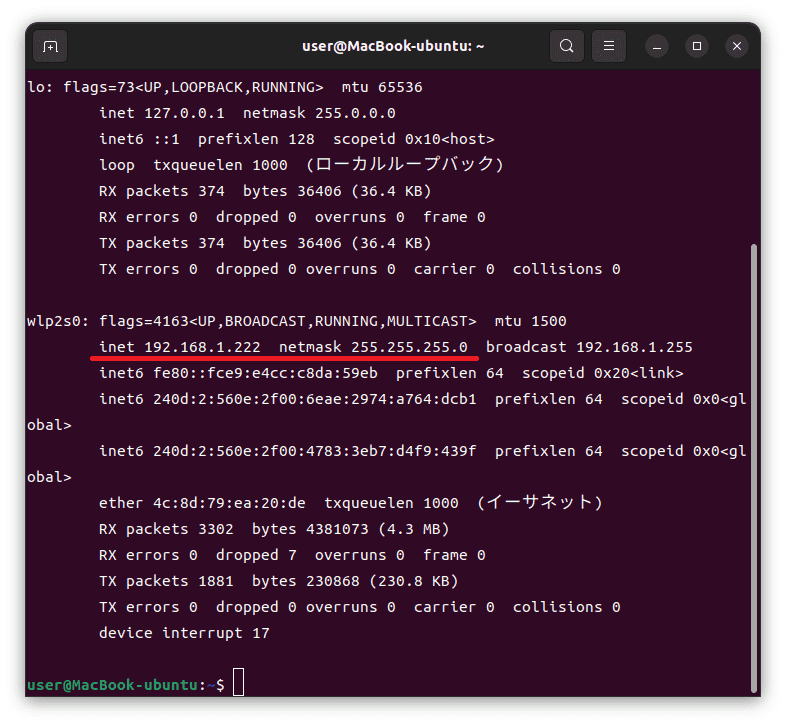786x725 pixels.
Task: Click the fe80::fce9:e4cc:c8da:59eb link address
Action: [x=265, y=373]
